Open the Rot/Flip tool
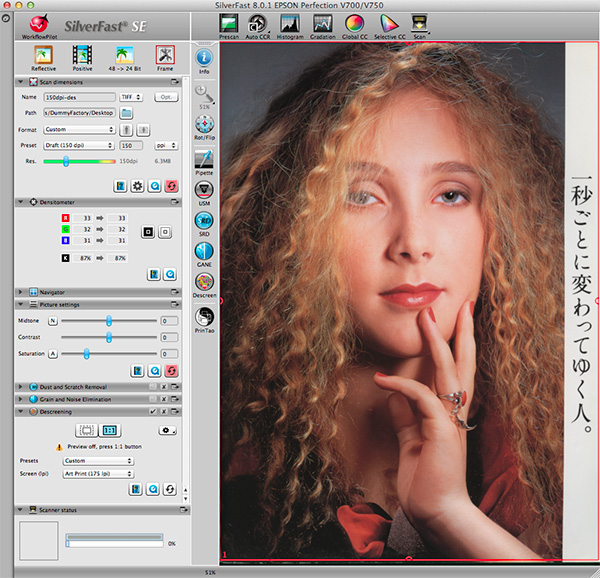Image resolution: width=600 pixels, height=578 pixels. [x=204, y=127]
